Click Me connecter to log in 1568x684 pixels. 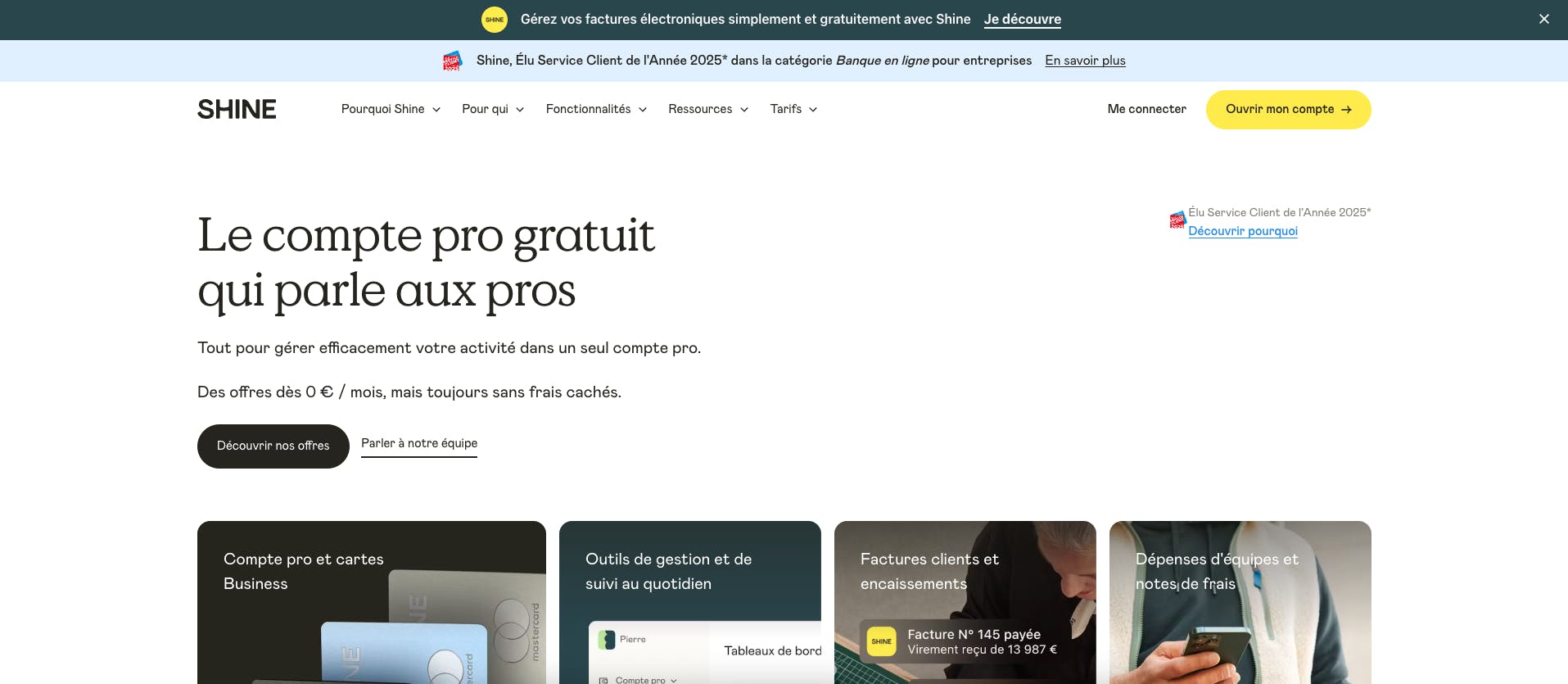click(1146, 109)
